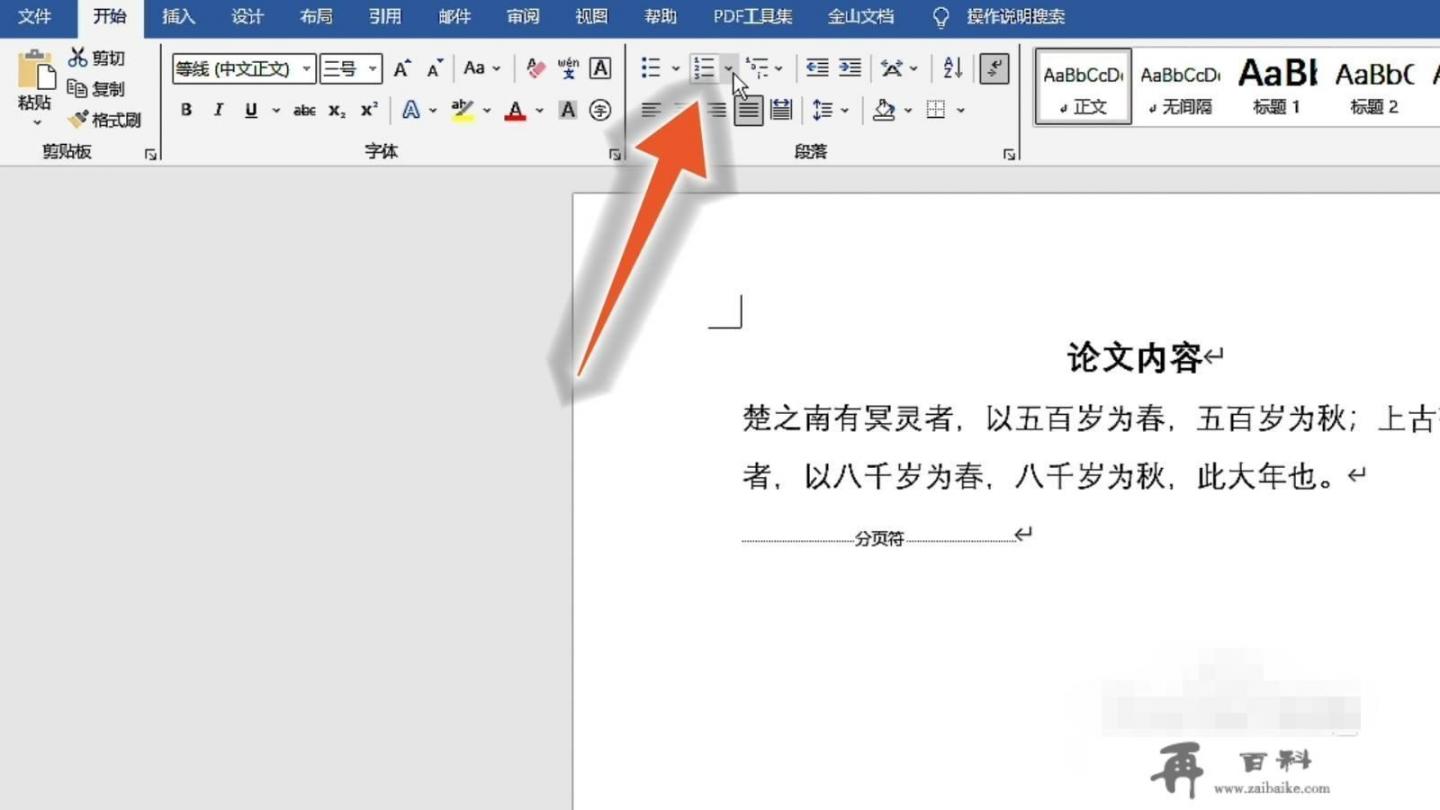This screenshot has width=1440, height=810.
Task: Clear all formatting with the eraser icon
Action: click(536, 69)
